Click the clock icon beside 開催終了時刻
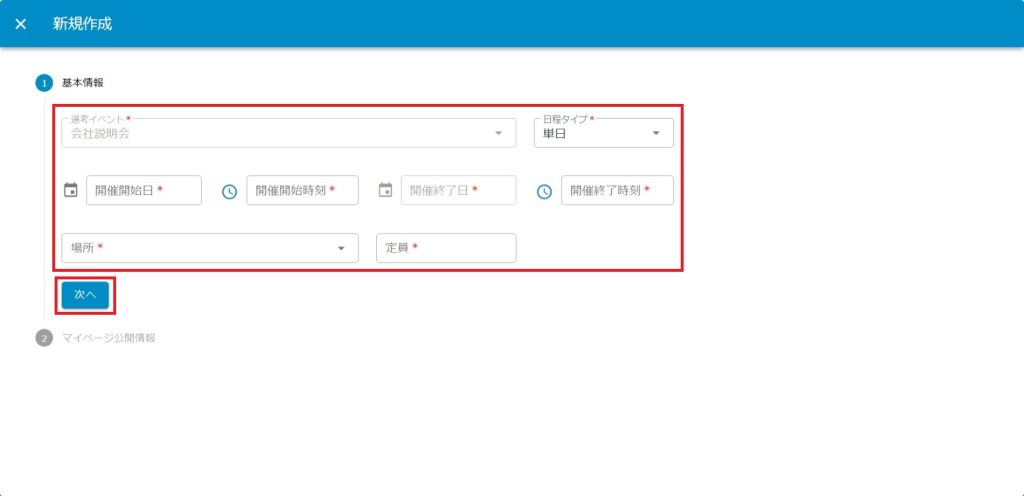1024x496 pixels. 544,191
